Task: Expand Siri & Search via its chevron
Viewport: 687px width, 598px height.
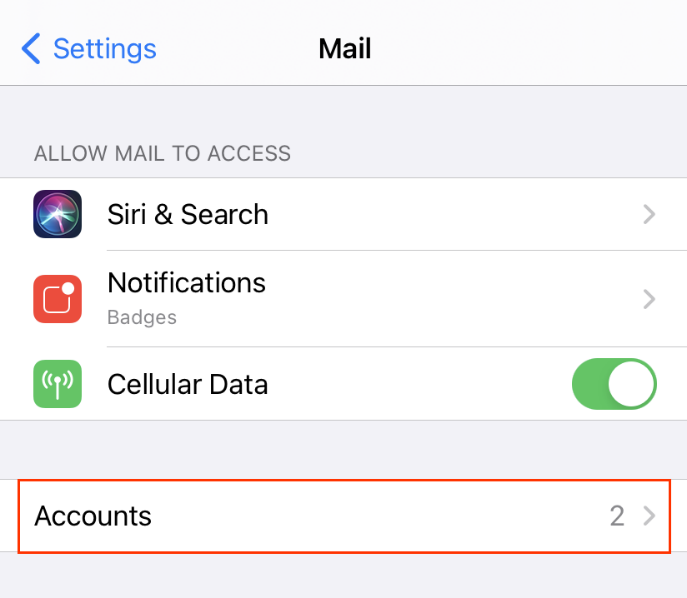Action: click(649, 214)
